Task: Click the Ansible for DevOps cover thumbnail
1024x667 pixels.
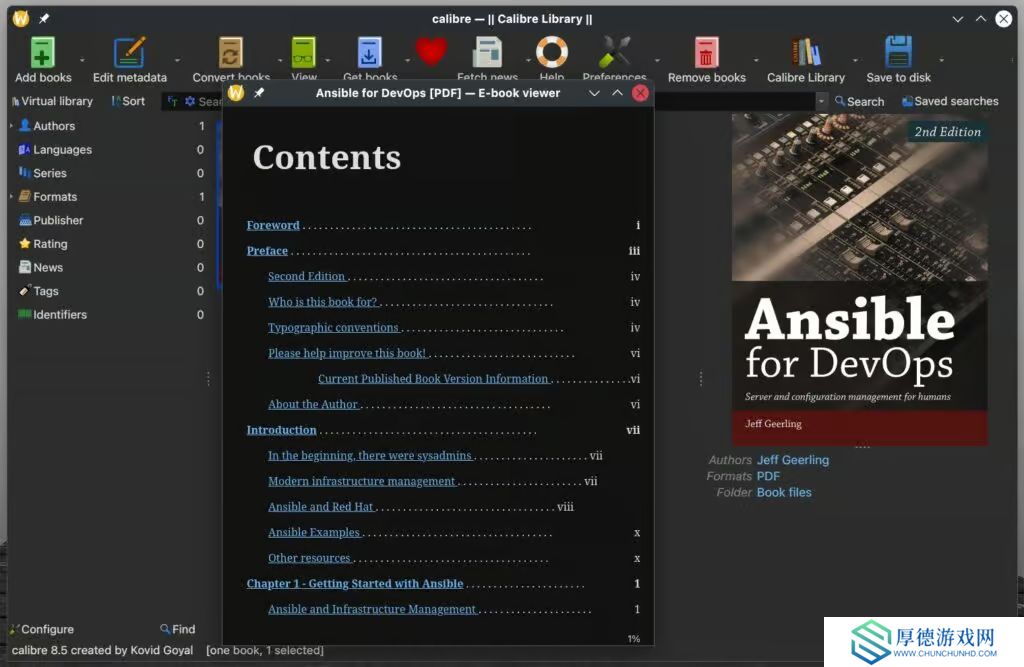Action: tap(859, 280)
